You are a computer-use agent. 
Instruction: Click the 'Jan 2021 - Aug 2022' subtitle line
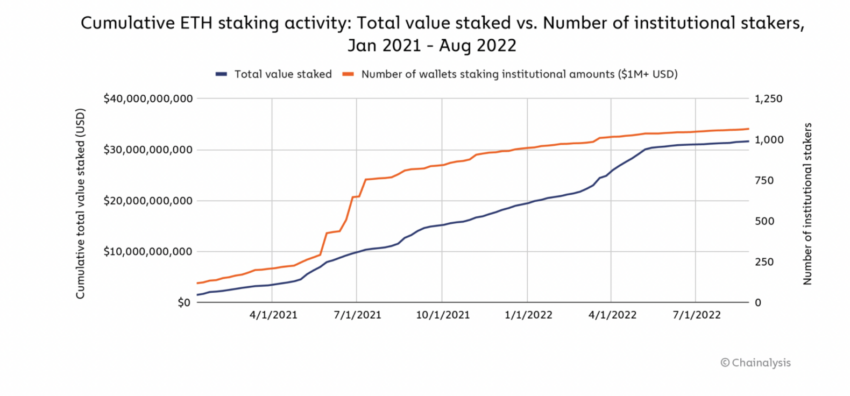(431, 46)
